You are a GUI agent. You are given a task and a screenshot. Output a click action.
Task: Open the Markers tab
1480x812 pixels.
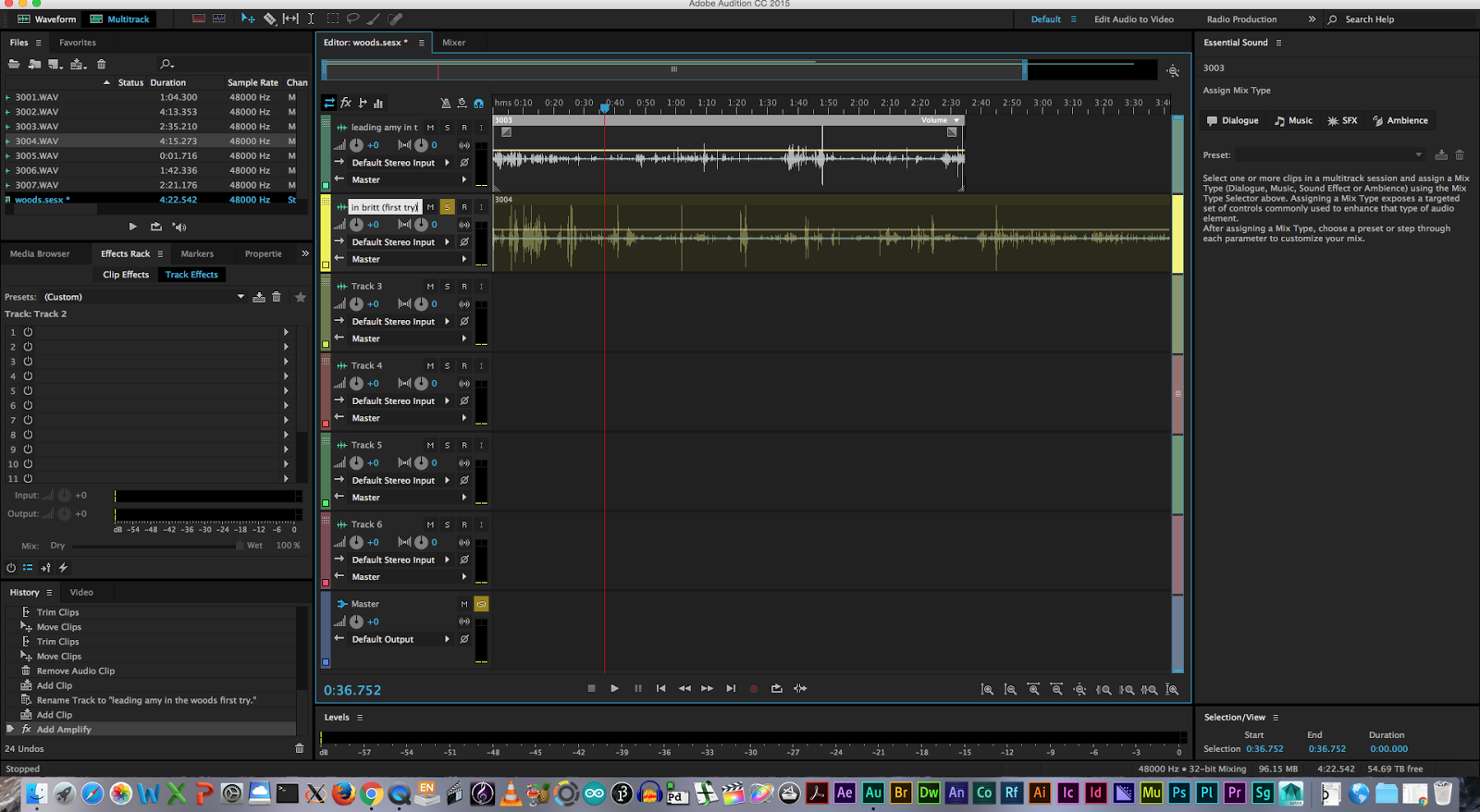(x=197, y=253)
